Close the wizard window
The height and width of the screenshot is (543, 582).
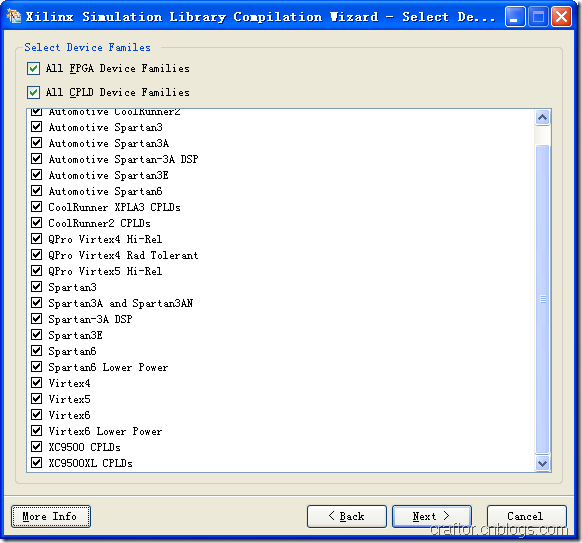click(561, 17)
